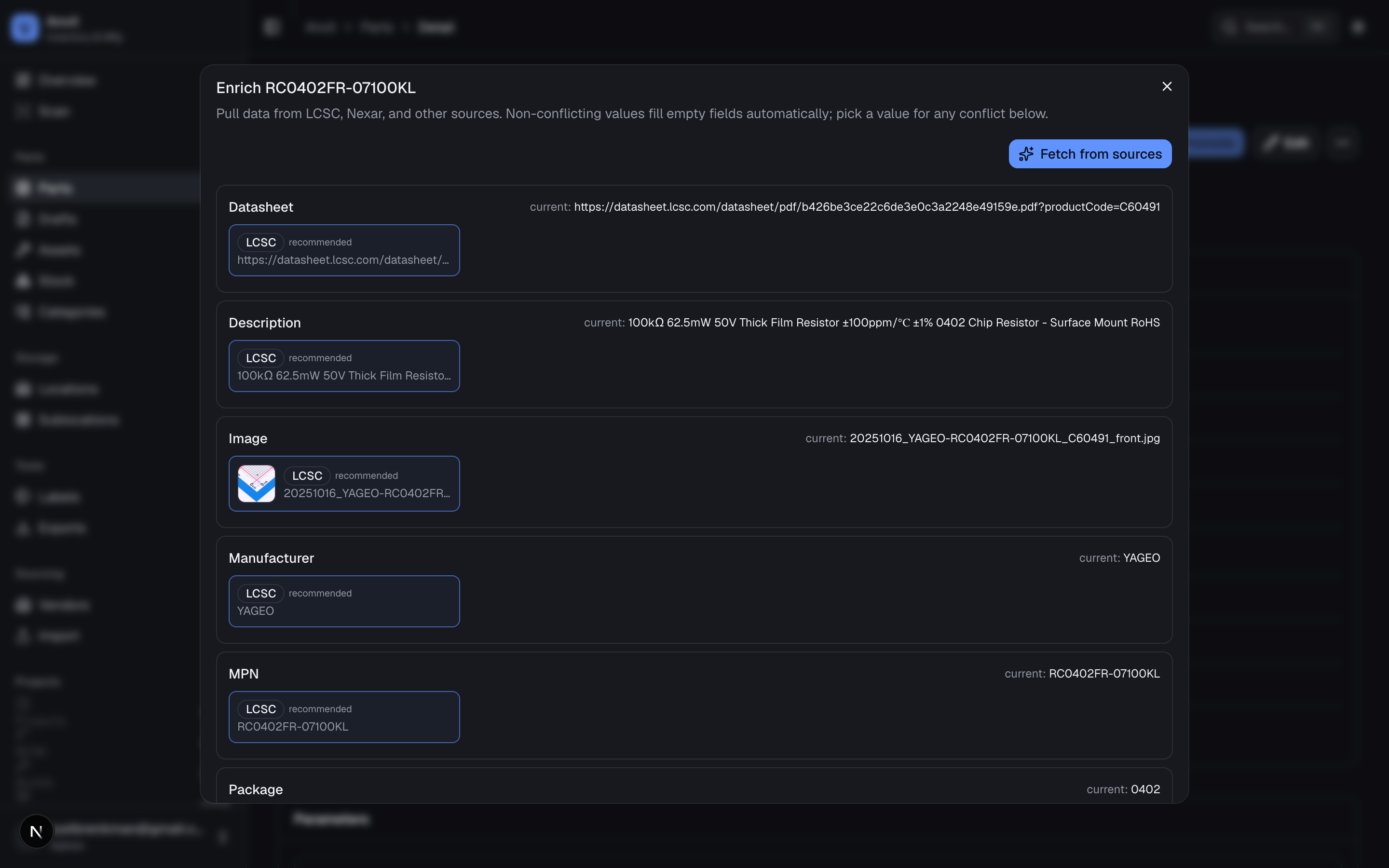Click the LCSC part image thumbnail

(x=257, y=484)
